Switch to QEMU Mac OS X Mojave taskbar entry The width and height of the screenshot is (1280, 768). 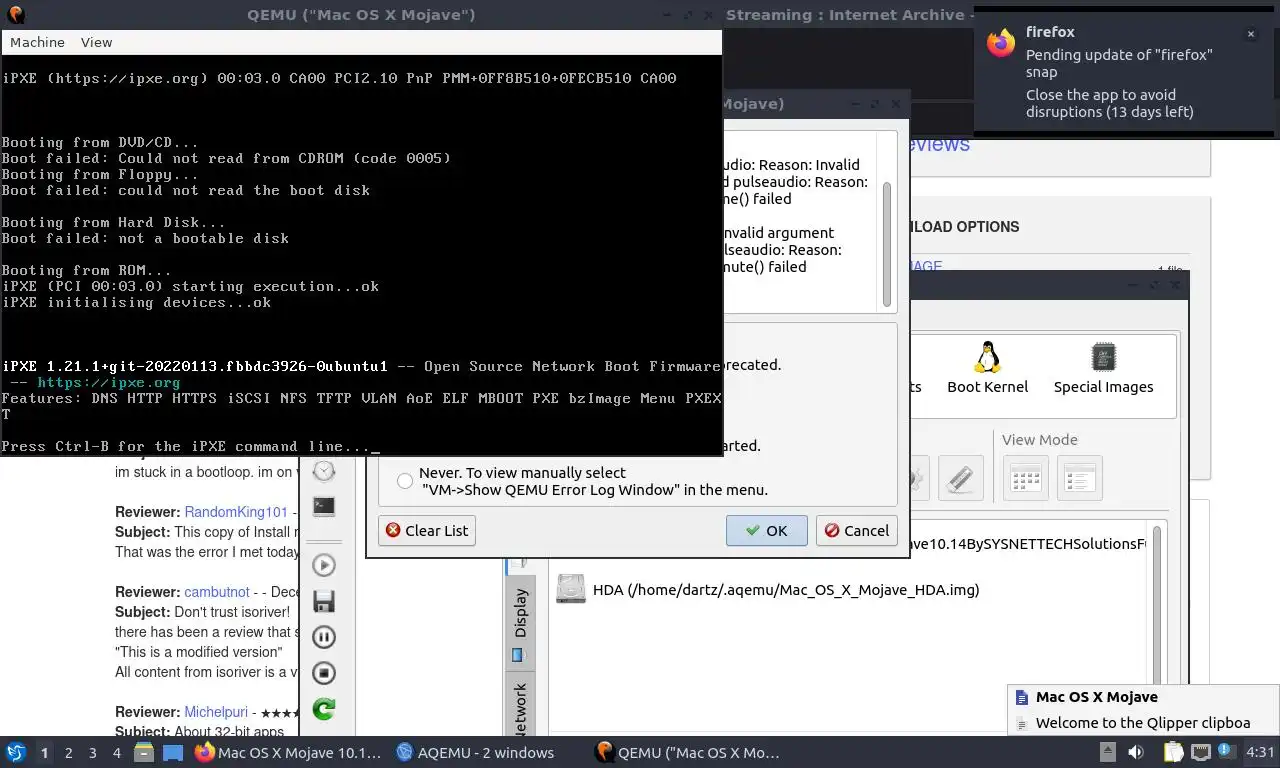pyautogui.click(x=688, y=752)
